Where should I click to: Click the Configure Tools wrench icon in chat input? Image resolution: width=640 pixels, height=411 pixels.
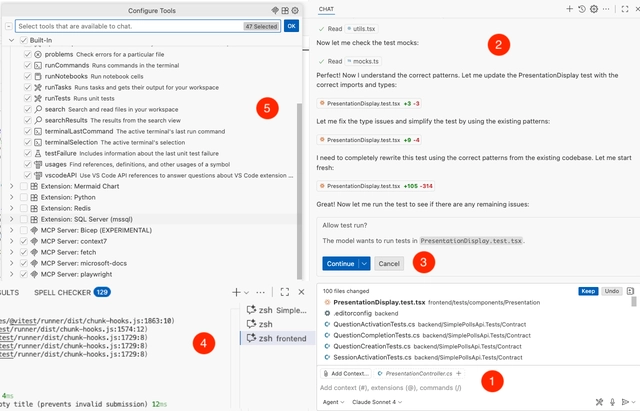click(x=599, y=402)
